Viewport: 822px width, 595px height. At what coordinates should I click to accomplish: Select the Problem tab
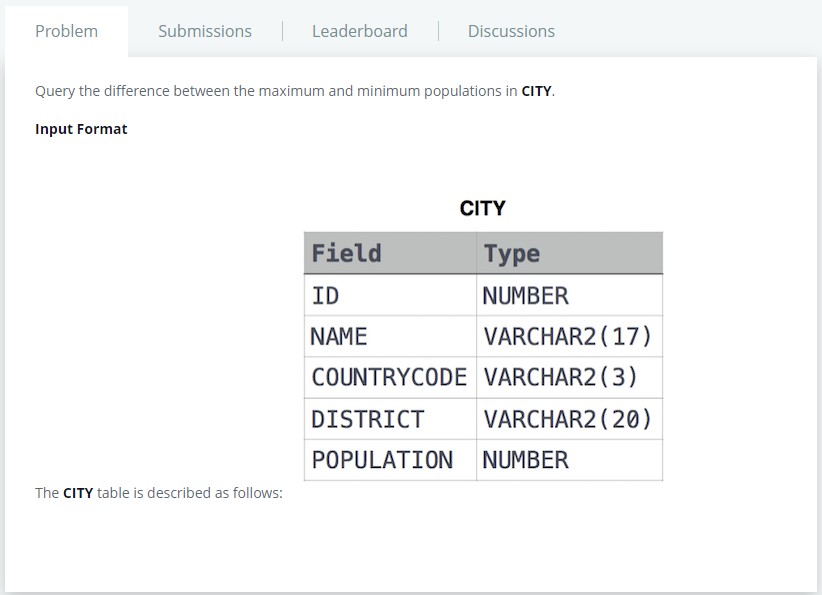pyautogui.click(x=67, y=31)
